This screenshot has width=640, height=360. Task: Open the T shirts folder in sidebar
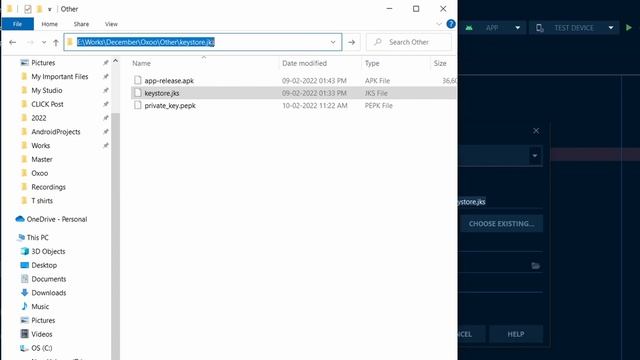click(x=42, y=201)
